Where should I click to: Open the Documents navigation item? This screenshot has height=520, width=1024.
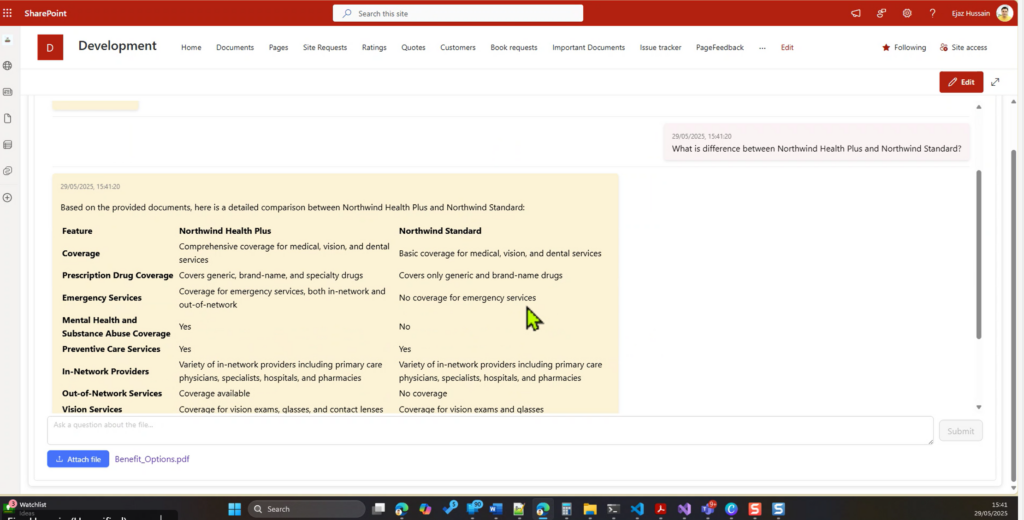[235, 48]
